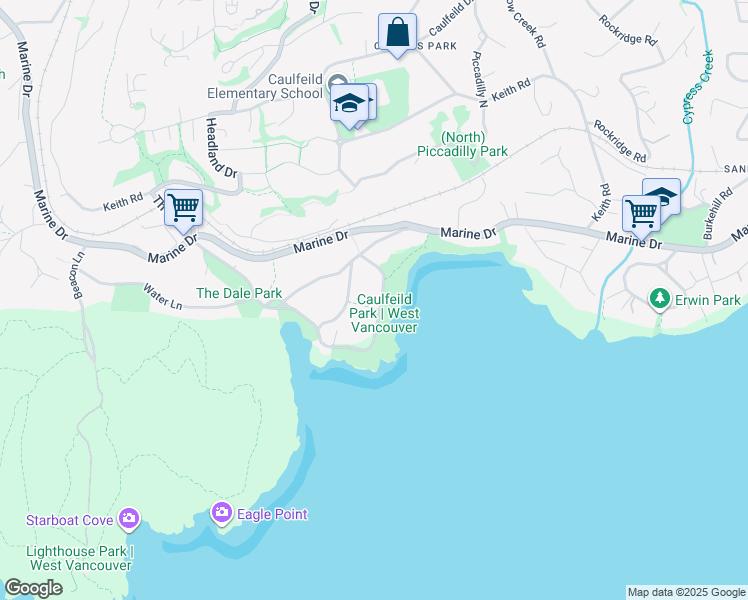The height and width of the screenshot is (600, 748).
Task: Click the Caulfeild Park | West Vancouver label
Action: pos(383,313)
